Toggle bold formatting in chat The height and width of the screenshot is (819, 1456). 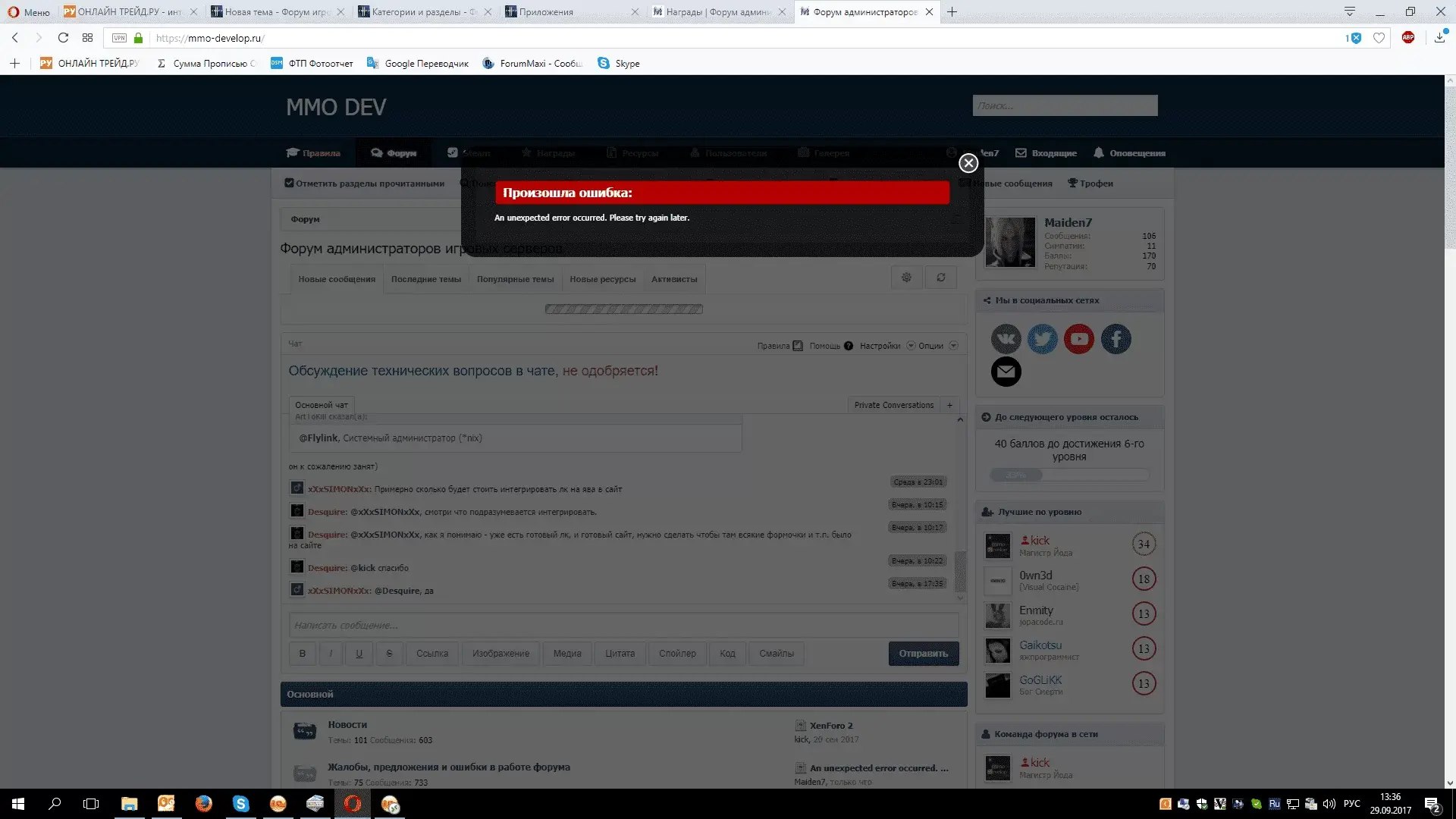(302, 653)
